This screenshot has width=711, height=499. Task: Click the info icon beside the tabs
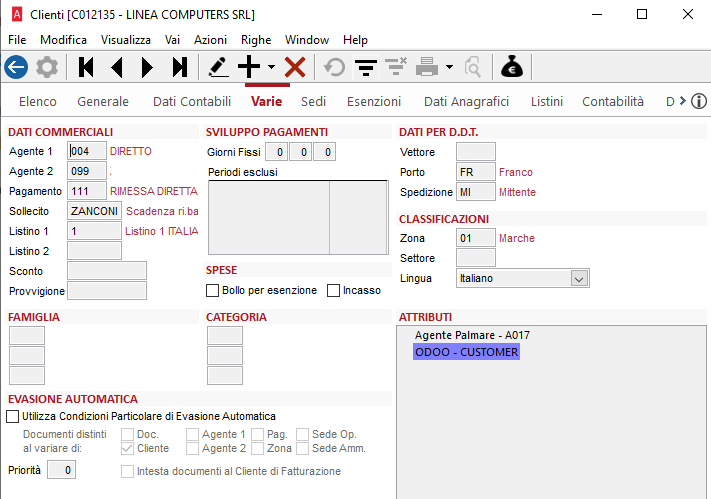tap(699, 101)
